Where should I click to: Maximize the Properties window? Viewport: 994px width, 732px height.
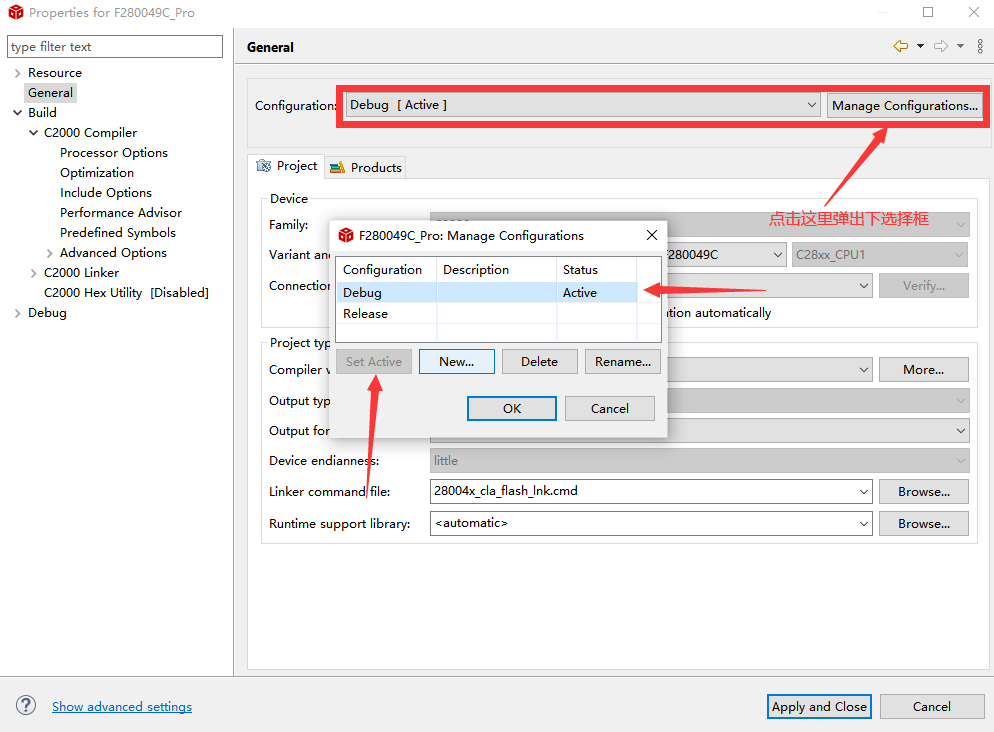[928, 12]
